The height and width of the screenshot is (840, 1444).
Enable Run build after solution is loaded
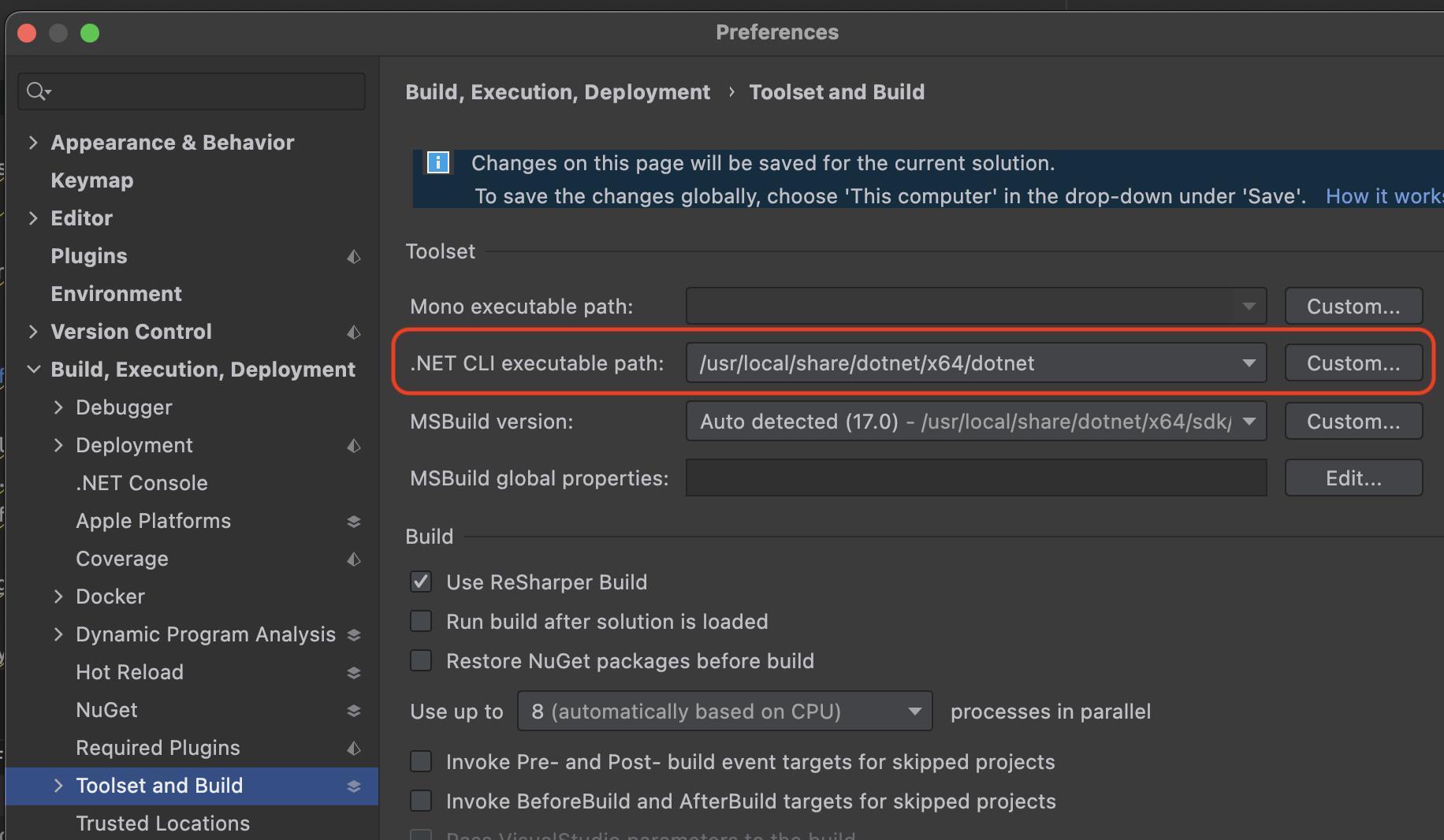click(421, 622)
